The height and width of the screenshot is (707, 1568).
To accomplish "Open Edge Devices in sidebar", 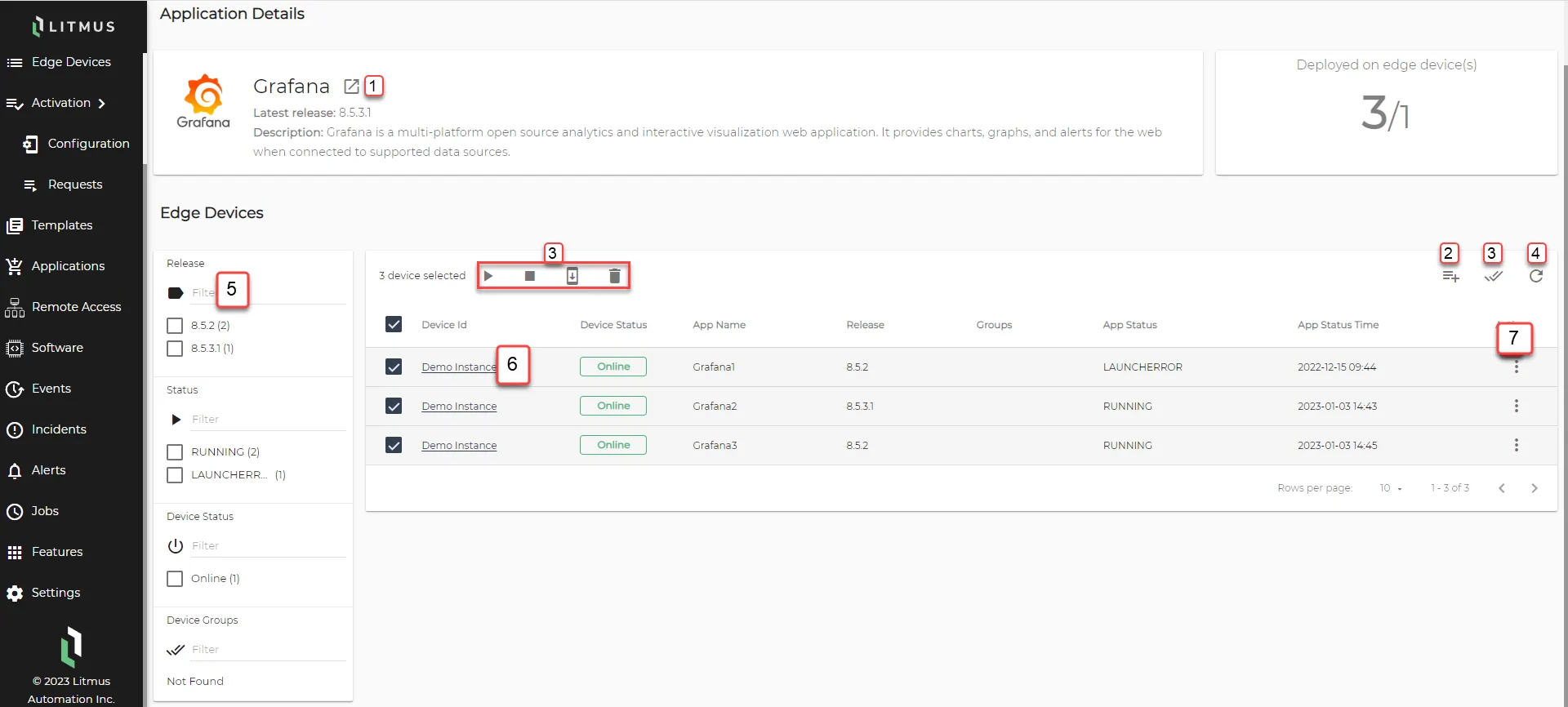I will [71, 62].
